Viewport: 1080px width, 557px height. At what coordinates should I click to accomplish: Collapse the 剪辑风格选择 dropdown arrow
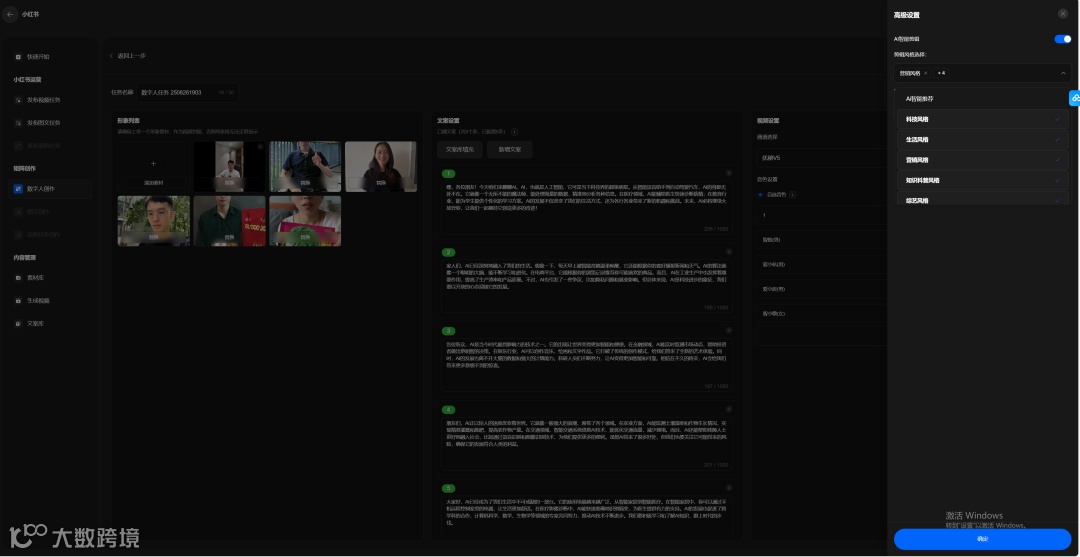coord(1063,73)
